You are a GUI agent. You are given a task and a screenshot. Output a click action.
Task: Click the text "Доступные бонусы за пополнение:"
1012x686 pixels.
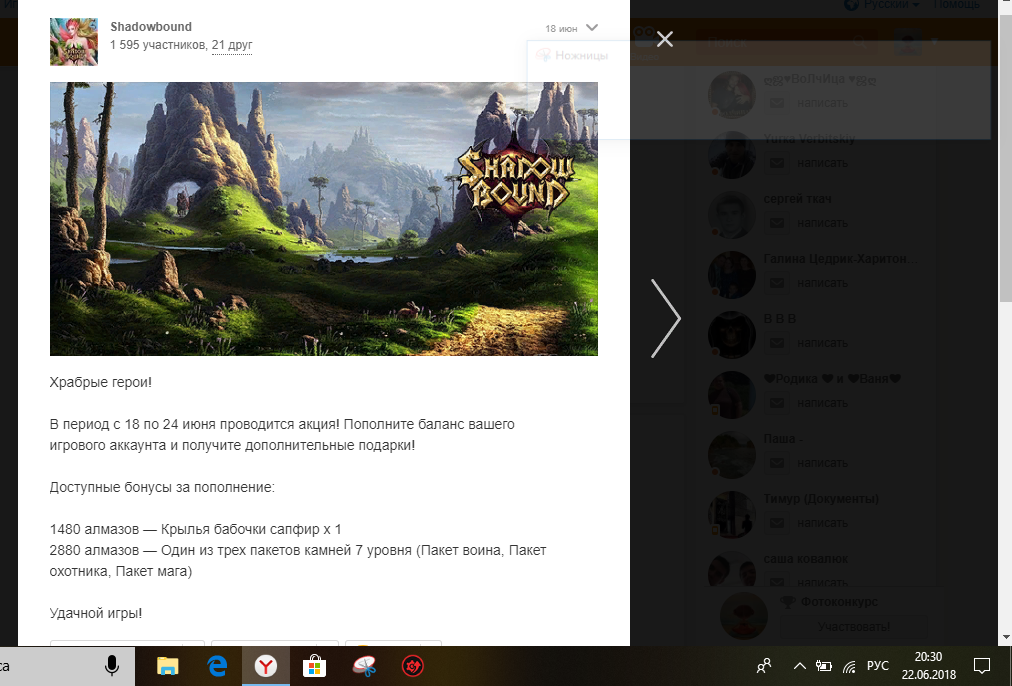point(162,487)
